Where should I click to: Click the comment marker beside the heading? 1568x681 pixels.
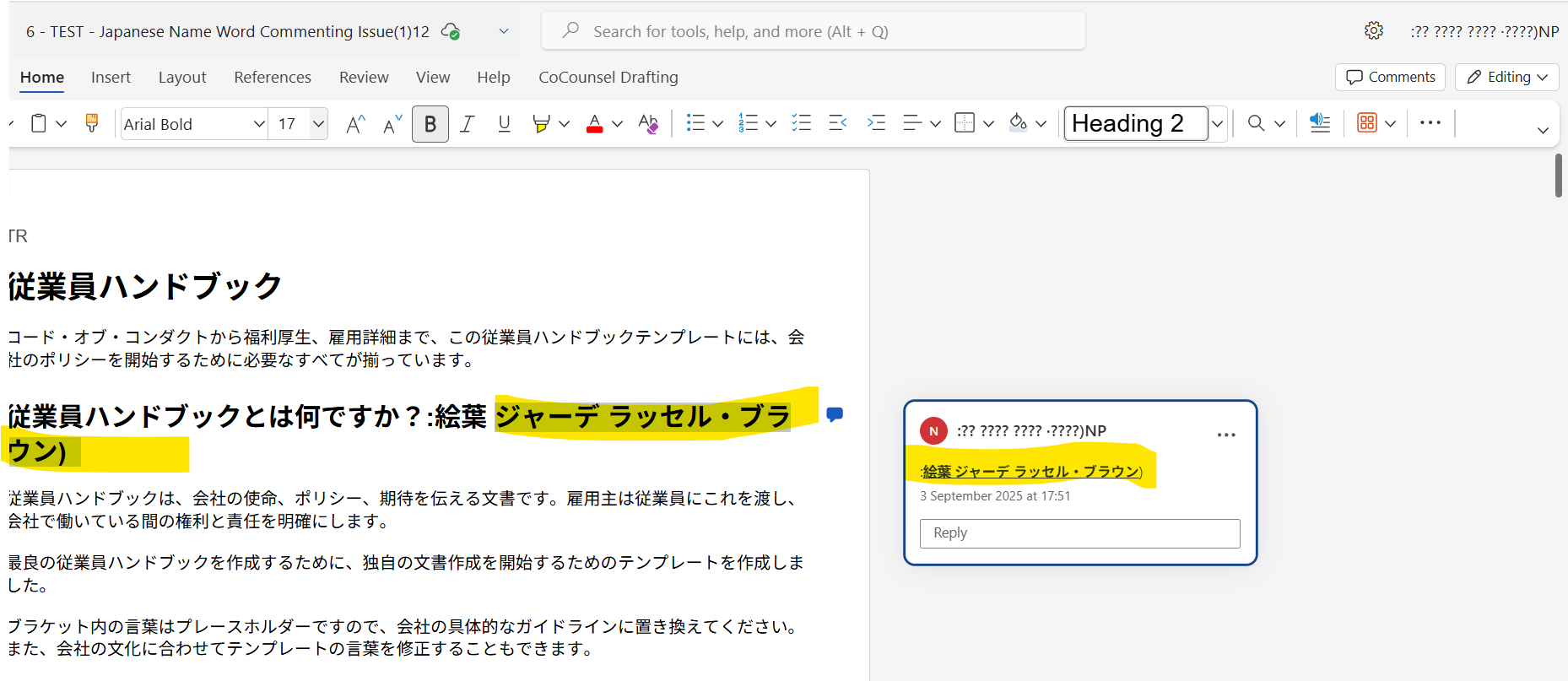[x=835, y=414]
